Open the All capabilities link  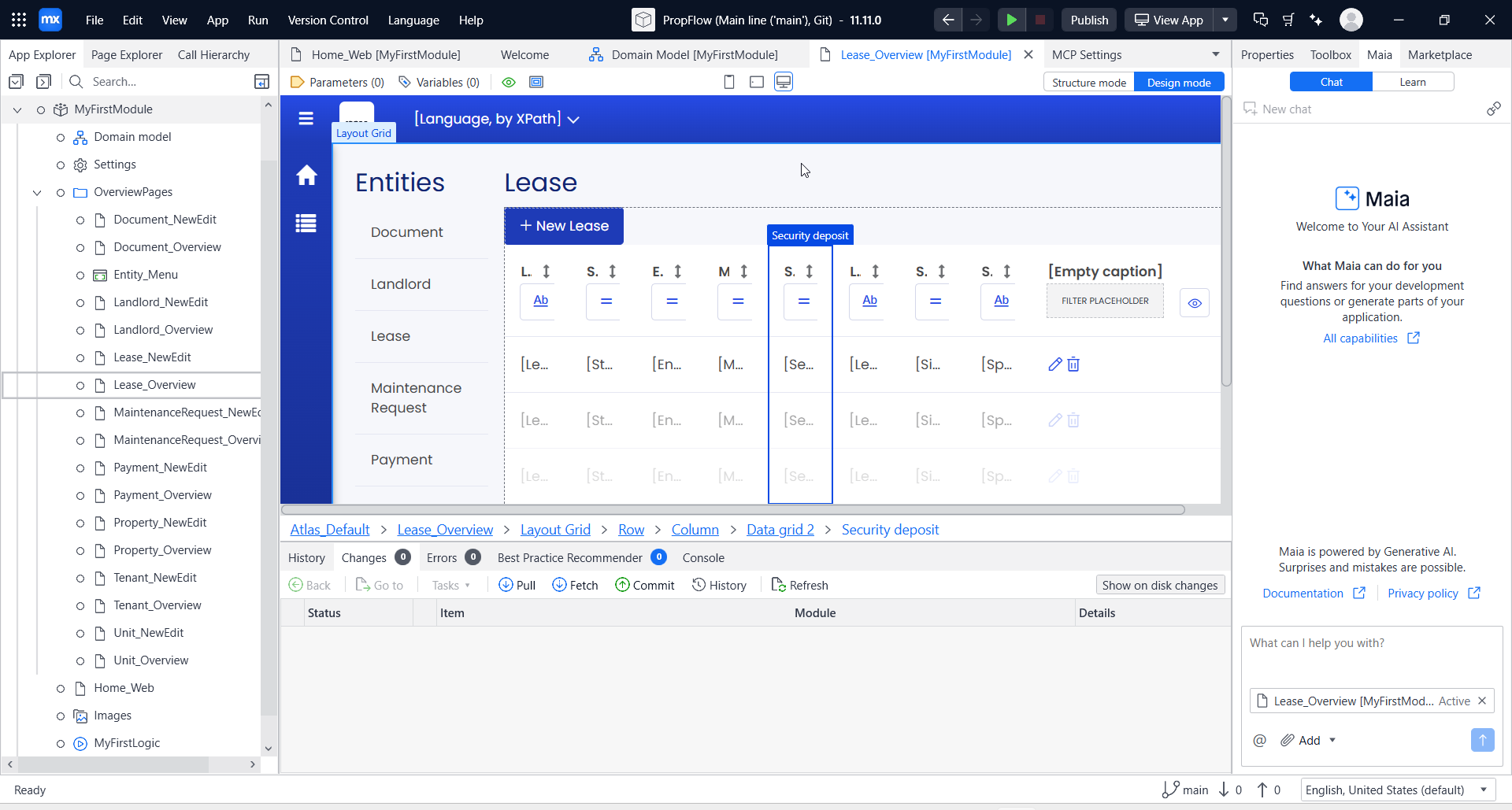pyautogui.click(x=1371, y=338)
